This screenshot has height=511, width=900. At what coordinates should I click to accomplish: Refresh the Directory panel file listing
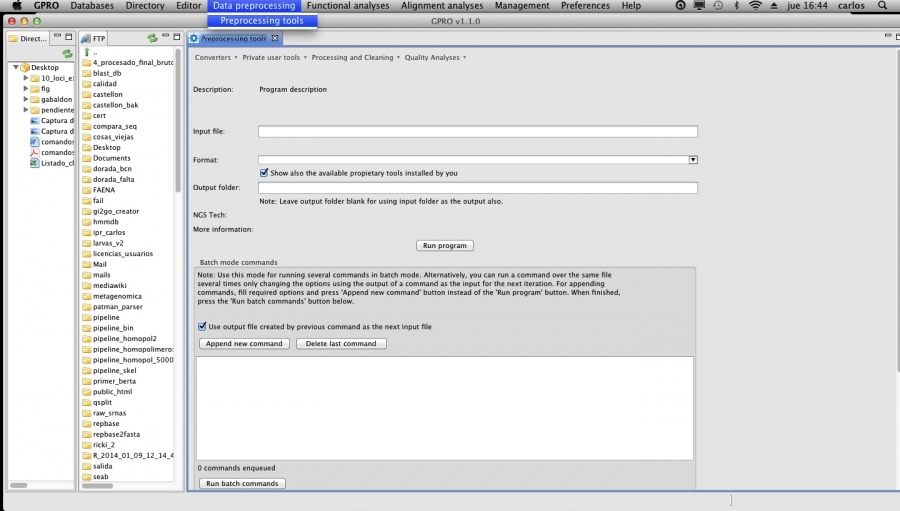point(67,53)
